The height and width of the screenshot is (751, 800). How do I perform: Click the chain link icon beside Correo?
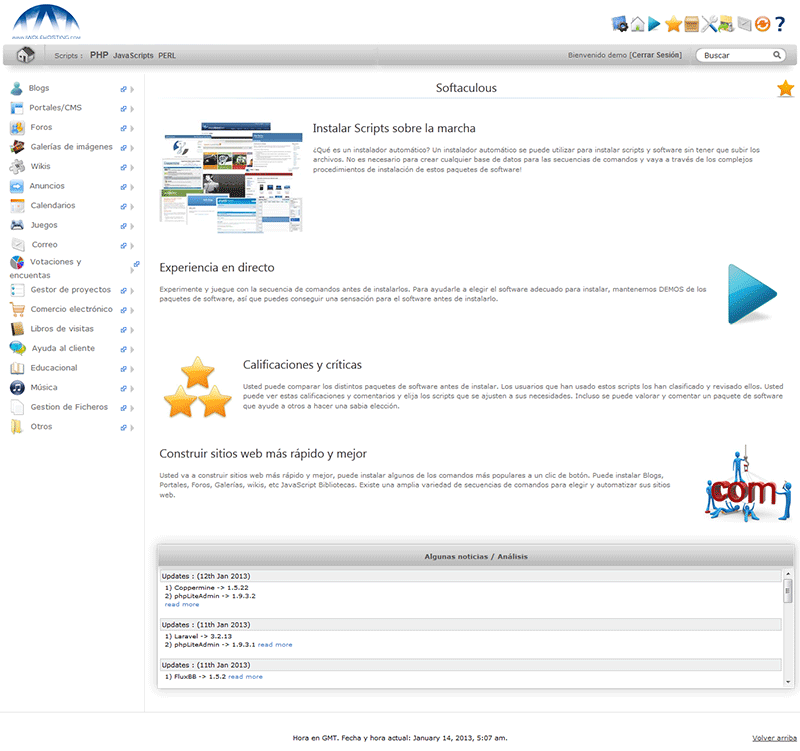tap(123, 245)
